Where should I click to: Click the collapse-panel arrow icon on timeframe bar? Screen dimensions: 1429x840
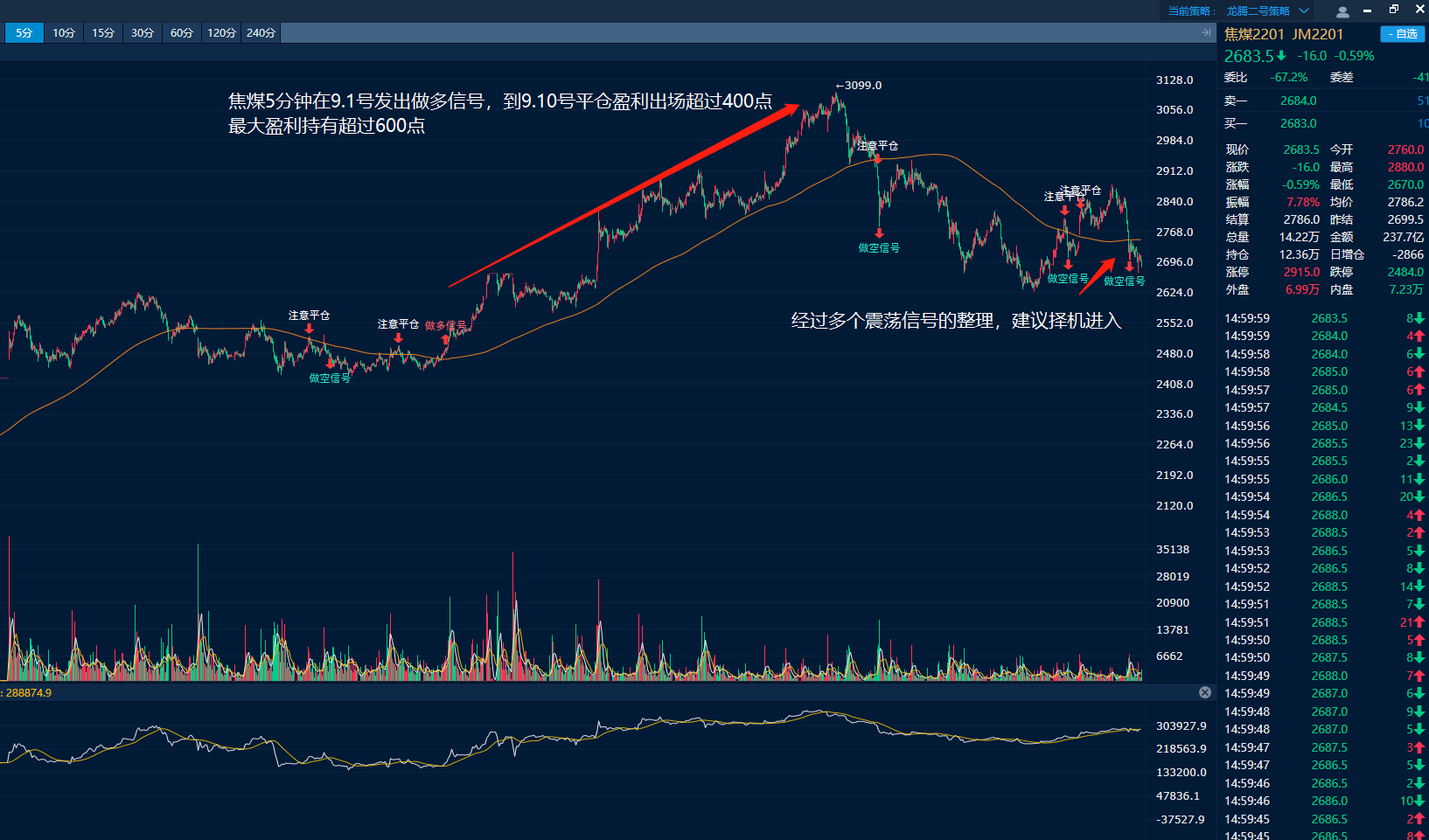(1206, 32)
